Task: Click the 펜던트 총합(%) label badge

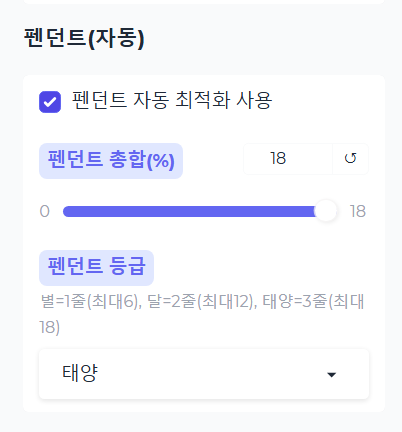Action: 111,161
